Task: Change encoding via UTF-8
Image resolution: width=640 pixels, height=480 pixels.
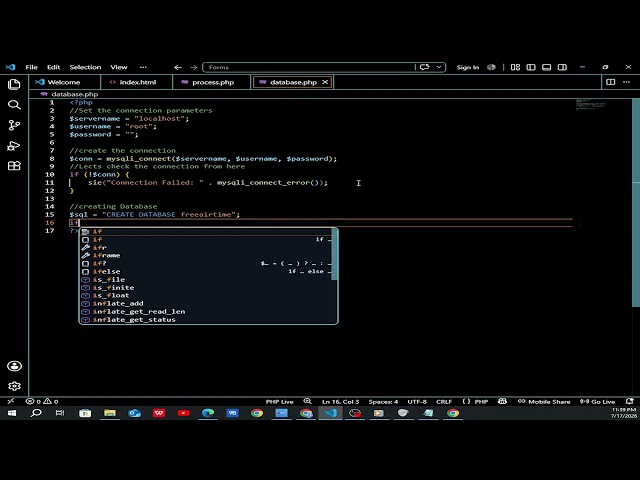Action: [x=417, y=402]
